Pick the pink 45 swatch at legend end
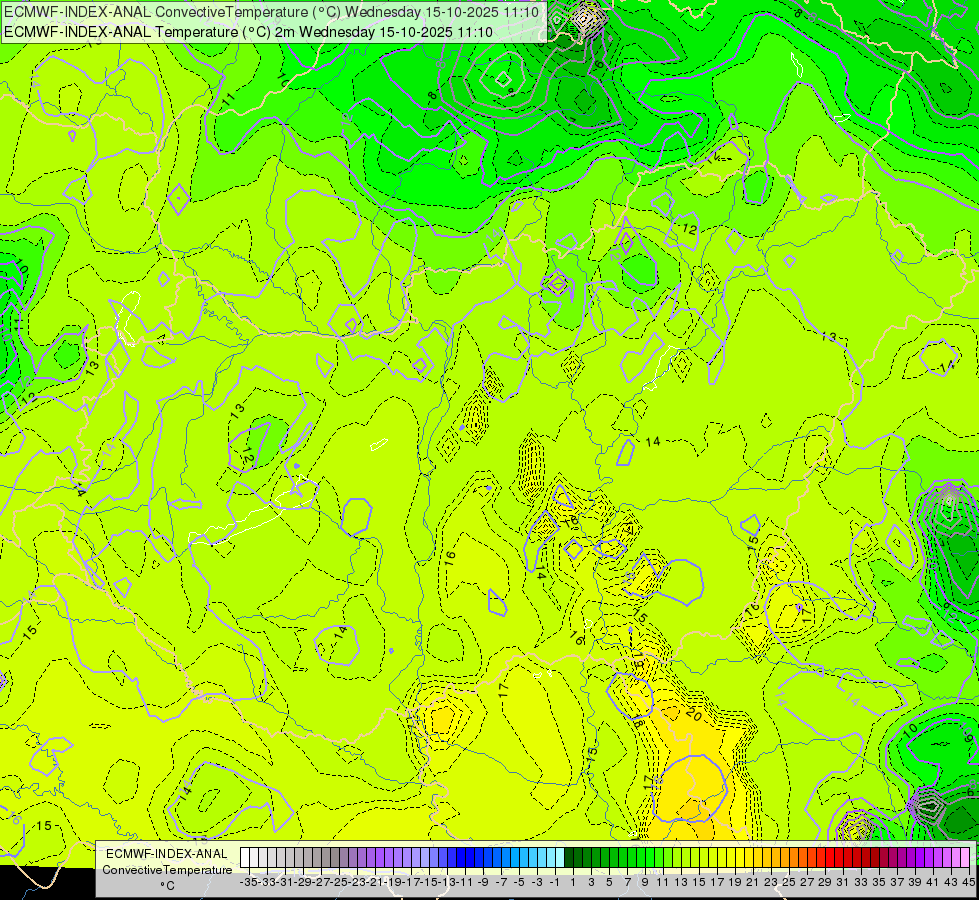Screen dimensions: 979x900 [965, 857]
